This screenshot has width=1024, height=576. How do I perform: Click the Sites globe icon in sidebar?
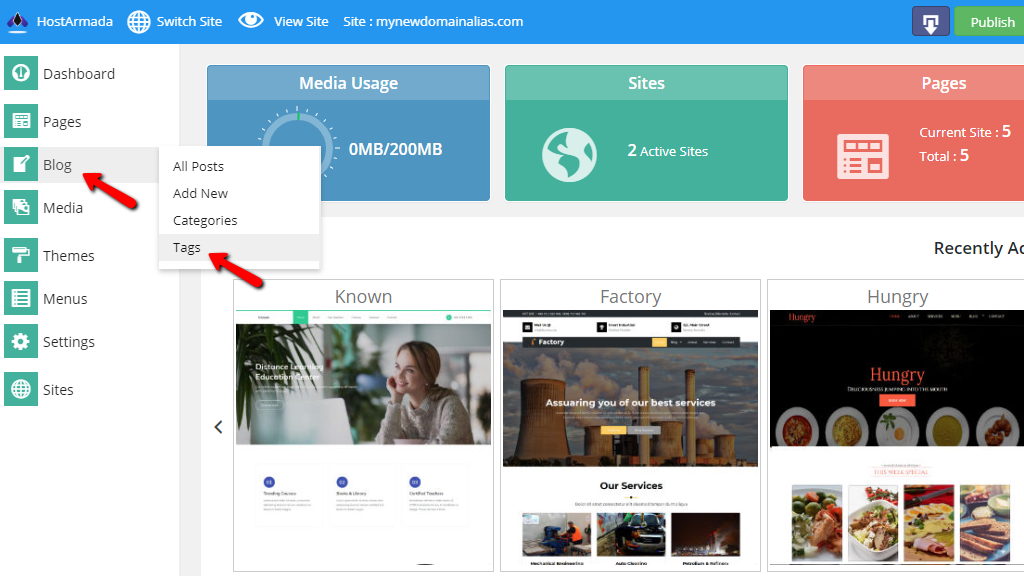tap(21, 389)
